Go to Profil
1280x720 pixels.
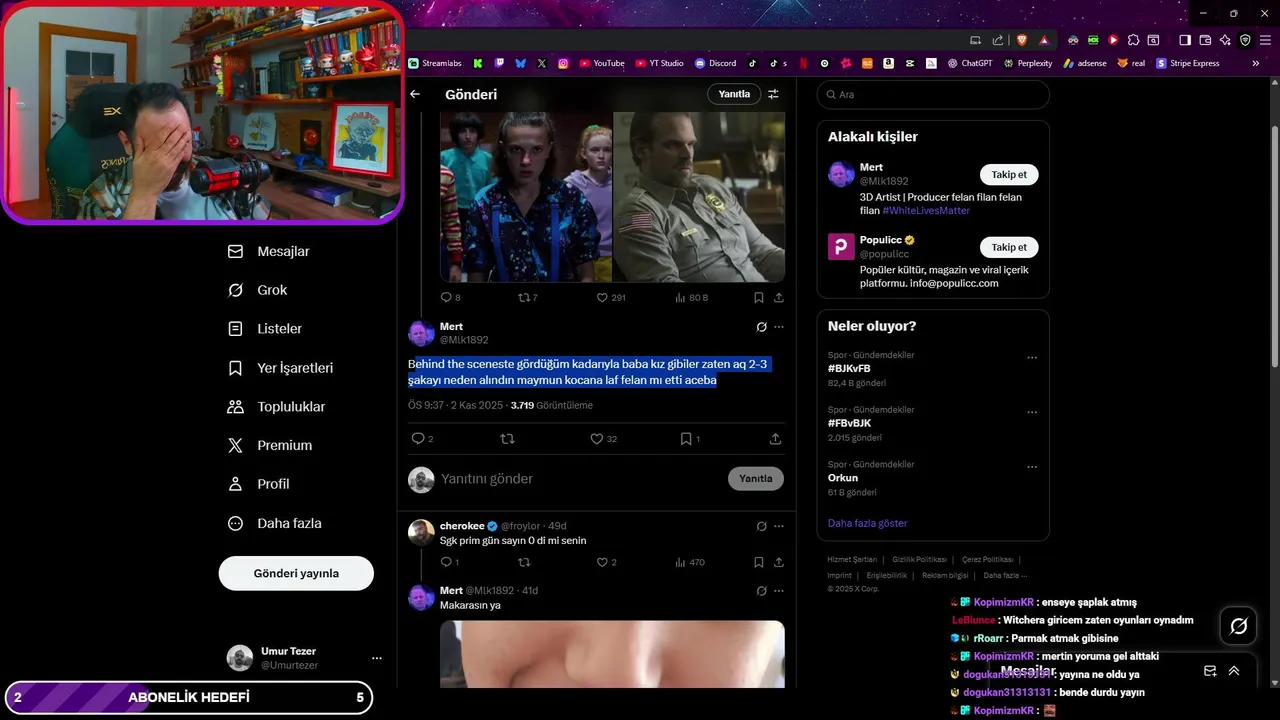[259, 484]
